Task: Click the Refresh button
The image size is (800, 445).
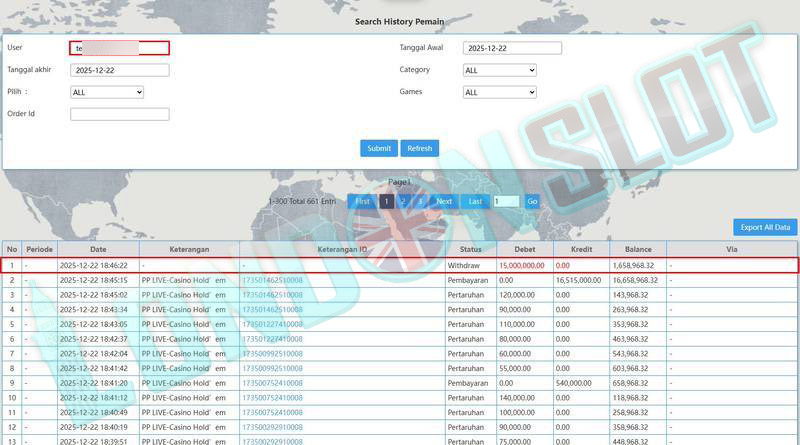Action: 420,148
